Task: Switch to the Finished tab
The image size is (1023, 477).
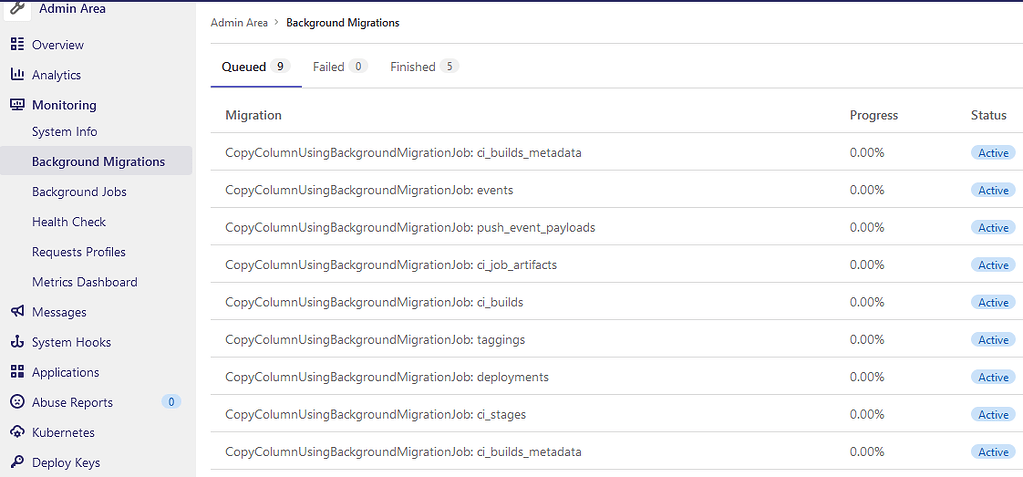Action: [x=424, y=67]
